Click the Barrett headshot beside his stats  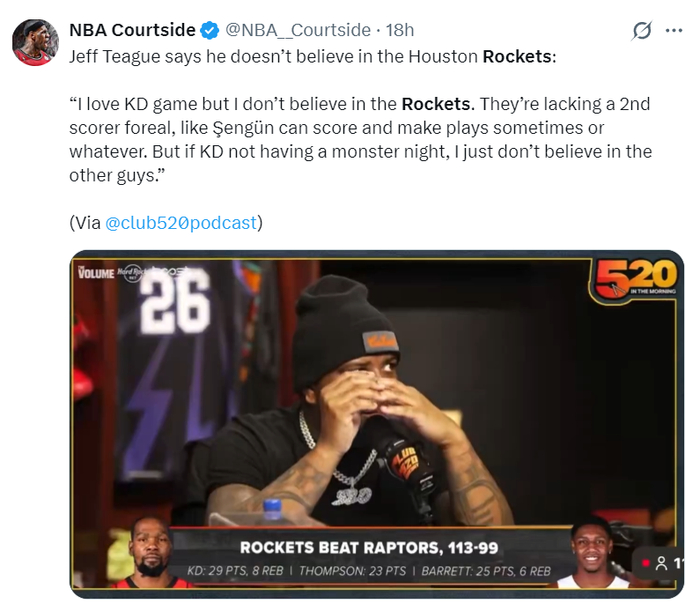(x=592, y=554)
